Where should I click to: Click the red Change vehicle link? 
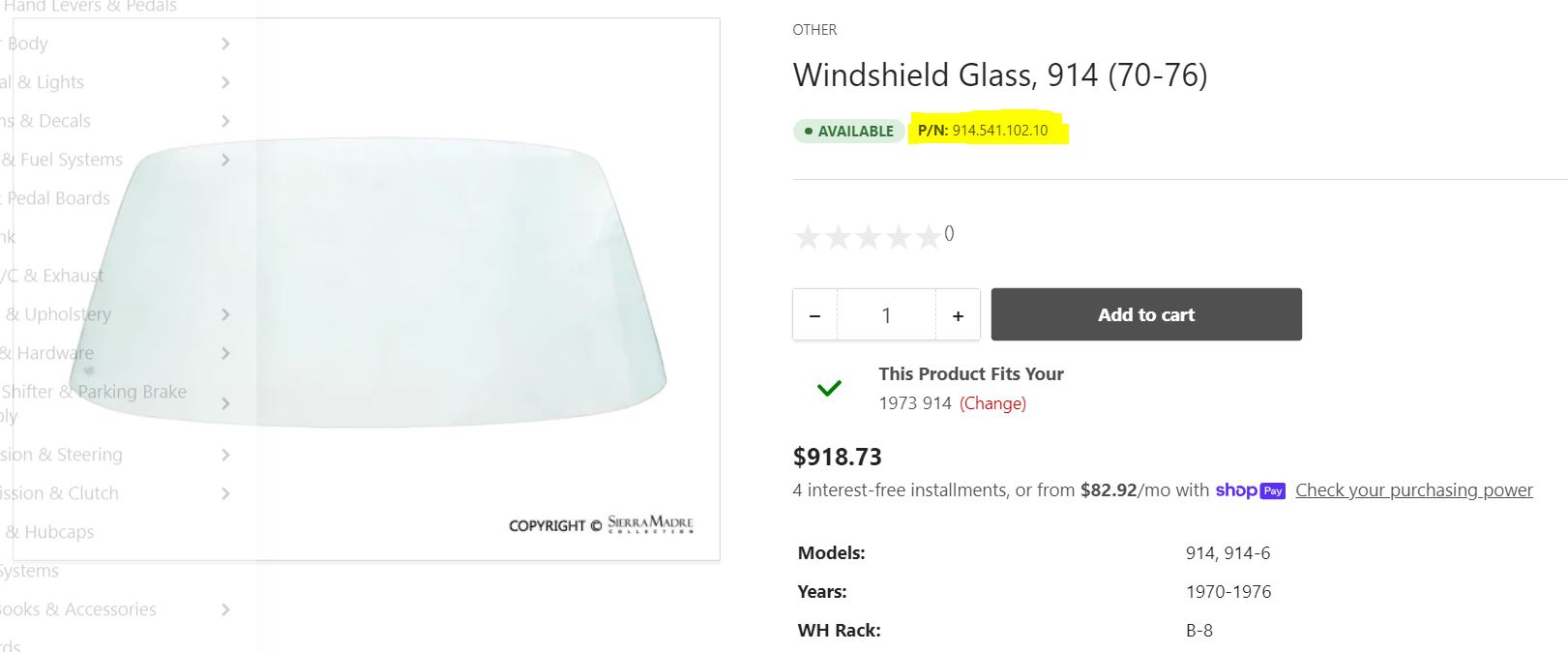[992, 403]
